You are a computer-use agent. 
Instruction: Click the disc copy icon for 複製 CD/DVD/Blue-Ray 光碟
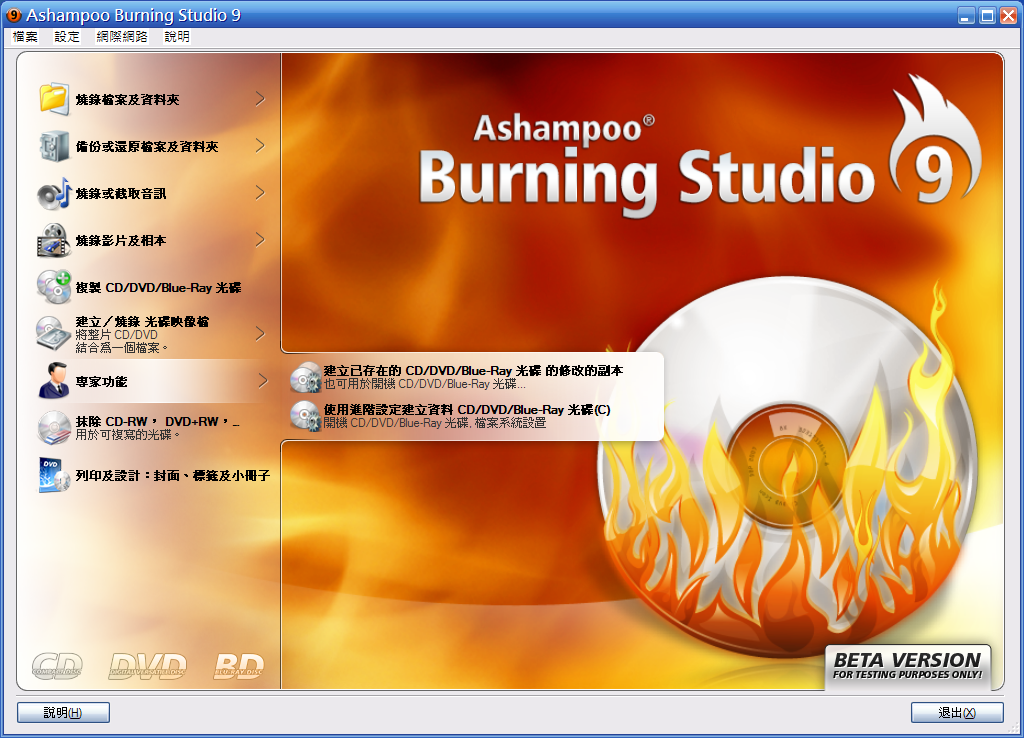54,287
